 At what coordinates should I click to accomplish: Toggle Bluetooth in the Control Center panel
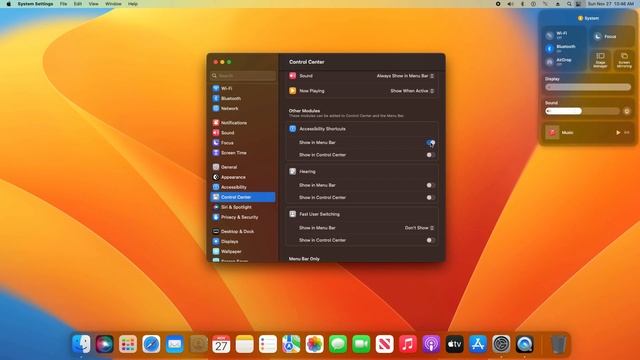click(550, 49)
